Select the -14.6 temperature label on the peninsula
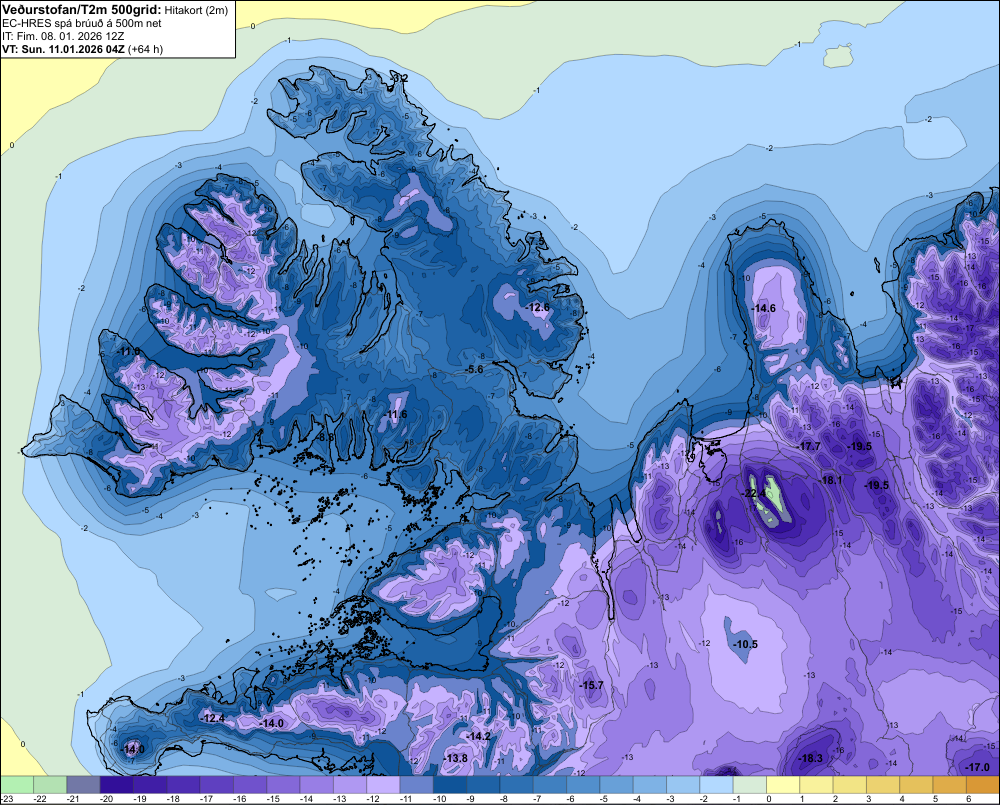Viewport: 1000px width, 805px height. (763, 308)
